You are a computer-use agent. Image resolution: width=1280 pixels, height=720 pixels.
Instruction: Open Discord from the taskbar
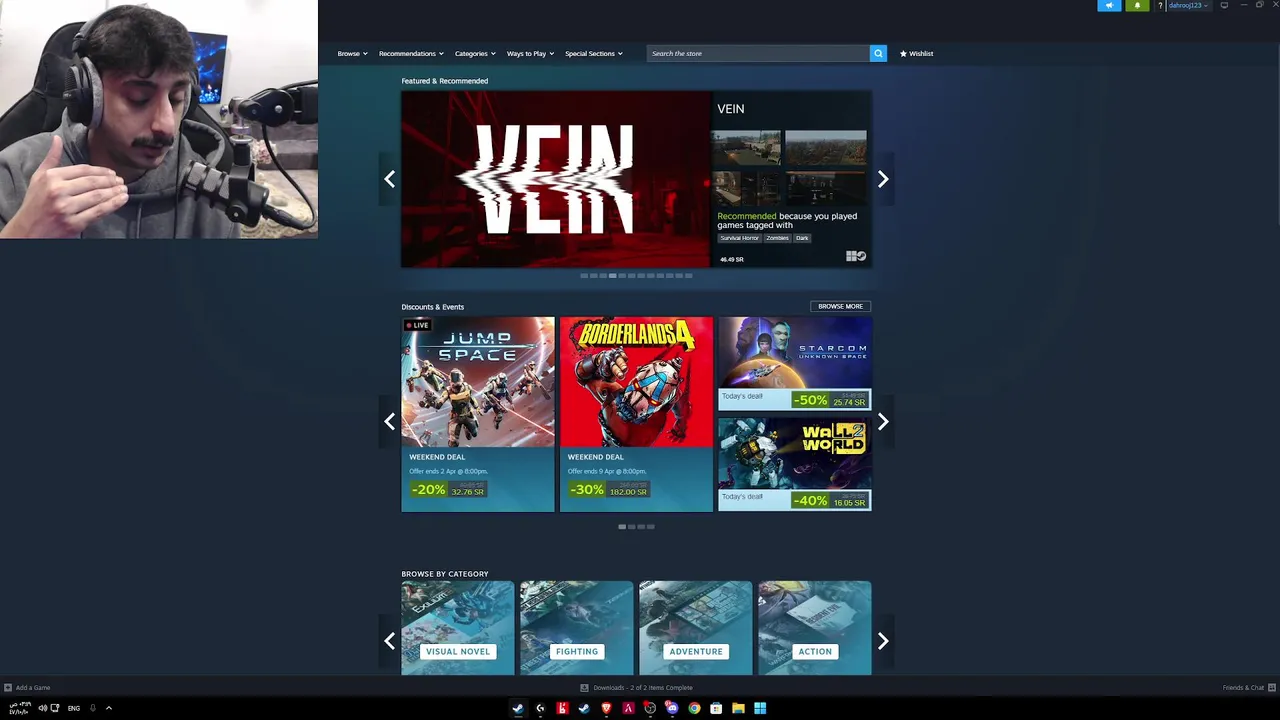tap(672, 708)
